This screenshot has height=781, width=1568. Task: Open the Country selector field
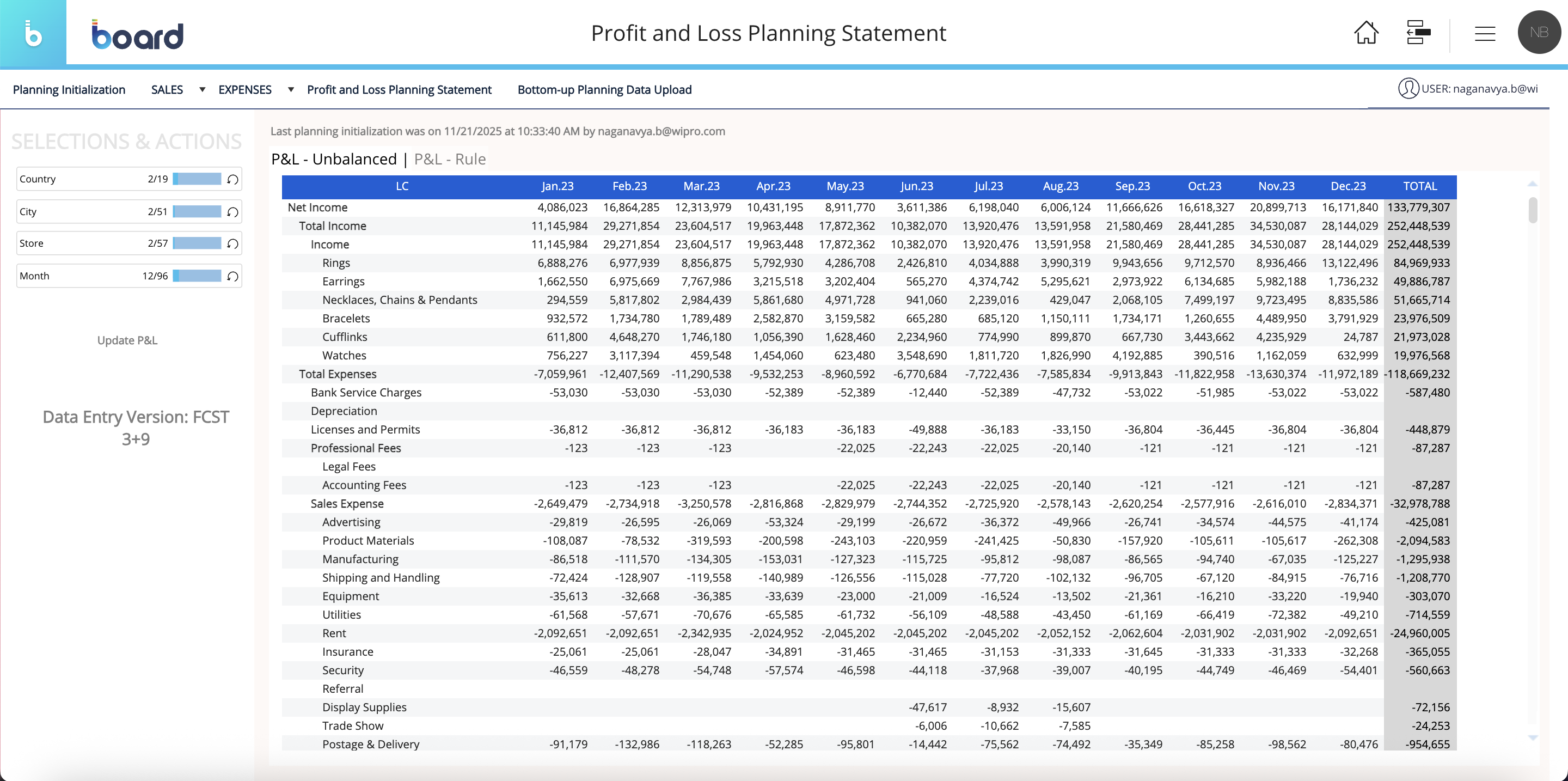point(79,180)
